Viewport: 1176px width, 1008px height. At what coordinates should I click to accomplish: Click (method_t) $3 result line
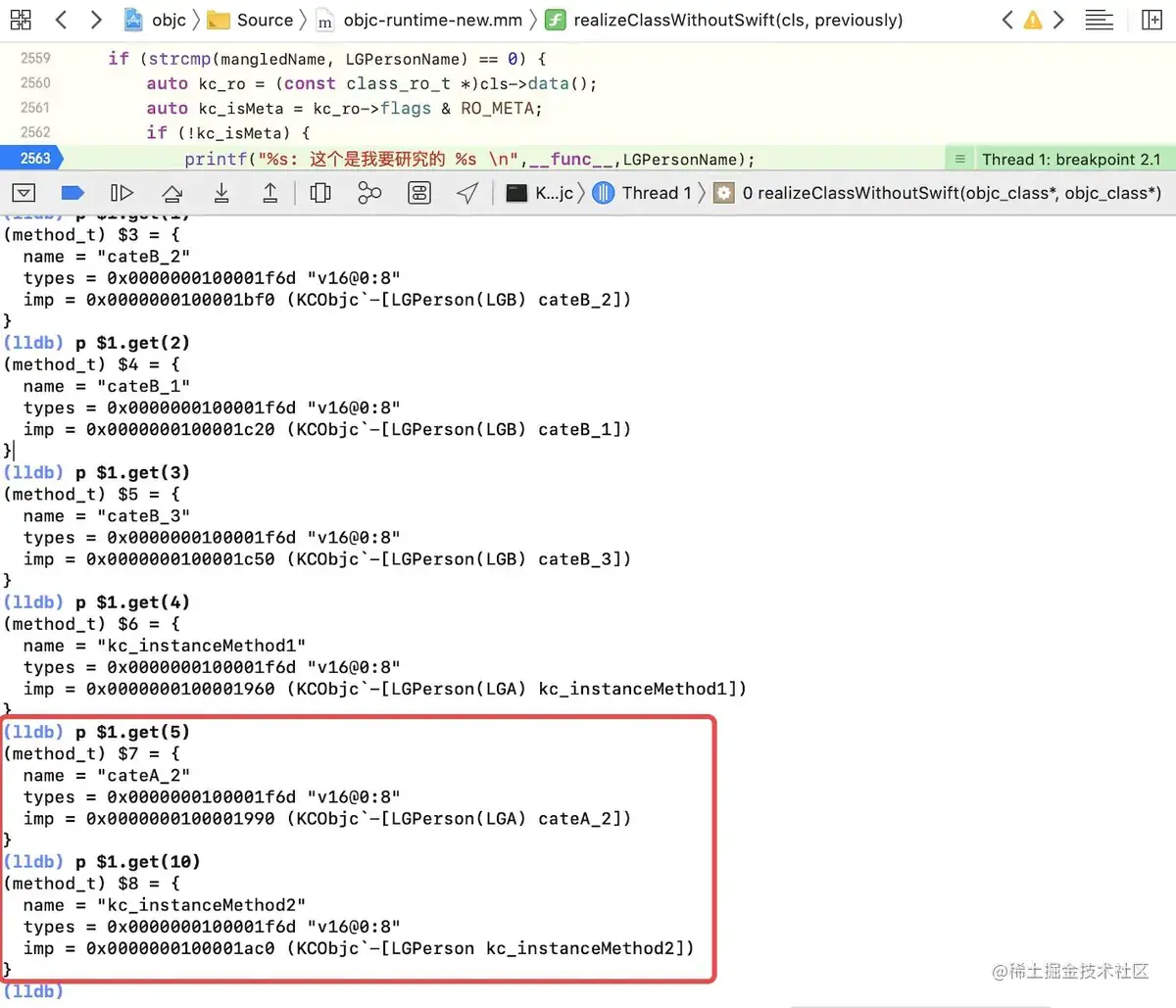[92, 235]
